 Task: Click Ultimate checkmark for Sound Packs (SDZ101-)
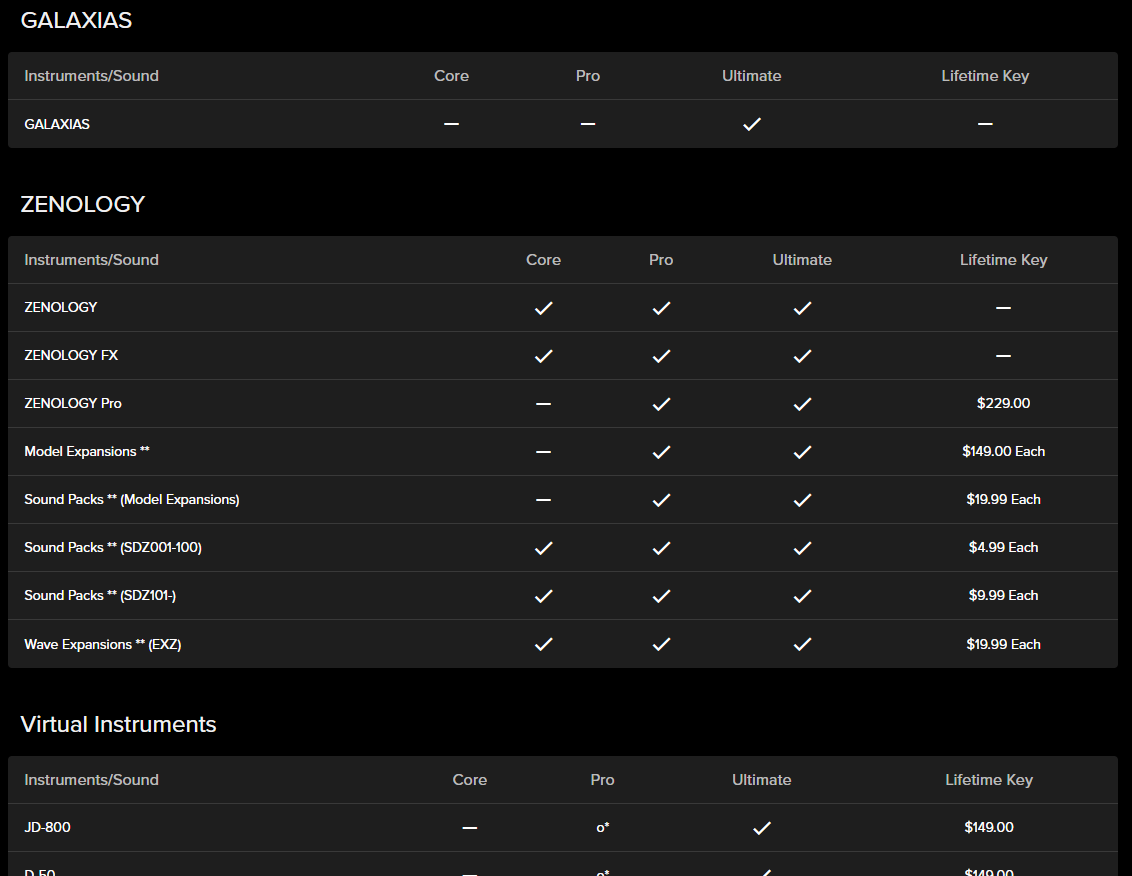[802, 596]
